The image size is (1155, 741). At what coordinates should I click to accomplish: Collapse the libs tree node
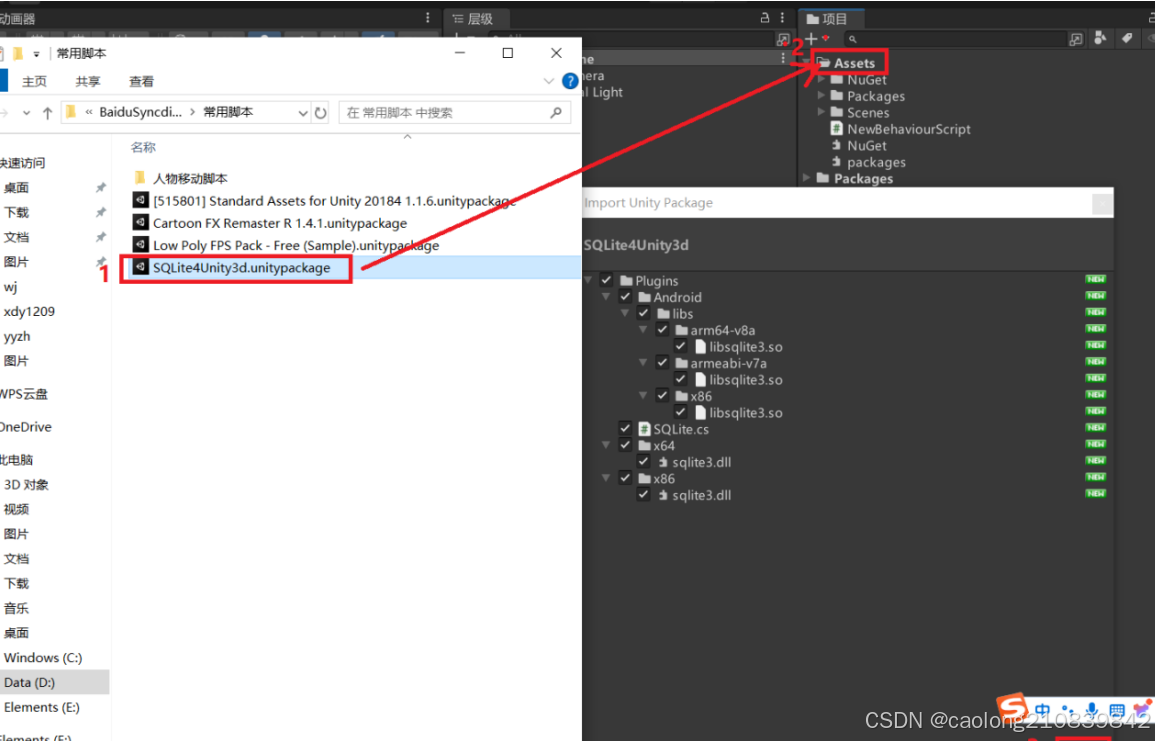625,314
